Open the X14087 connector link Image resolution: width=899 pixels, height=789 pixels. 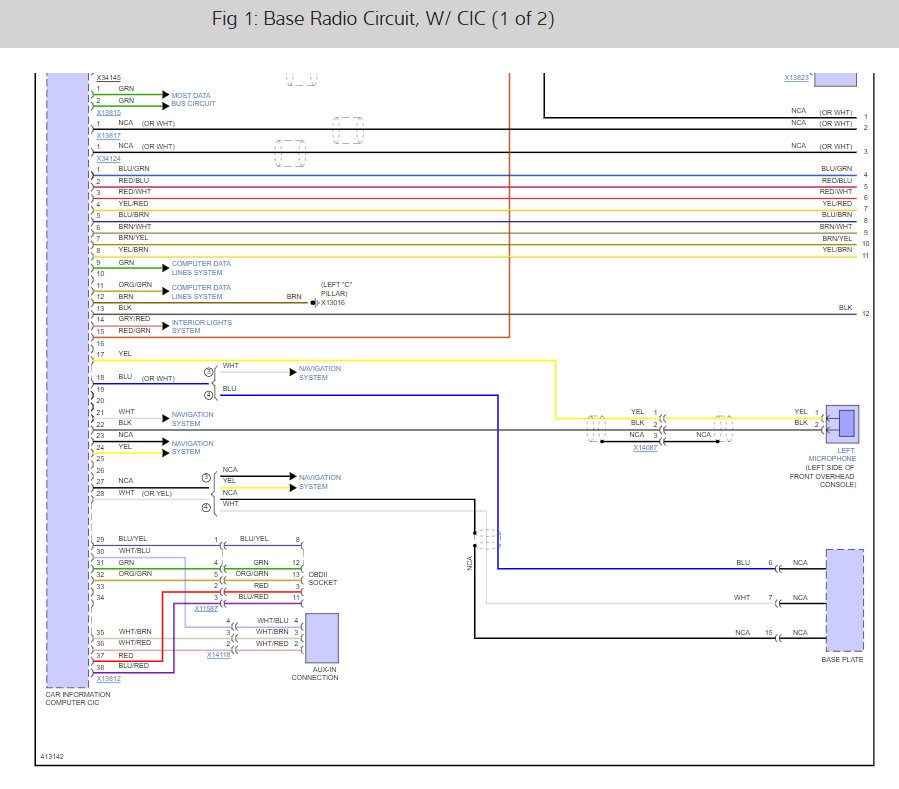point(645,448)
